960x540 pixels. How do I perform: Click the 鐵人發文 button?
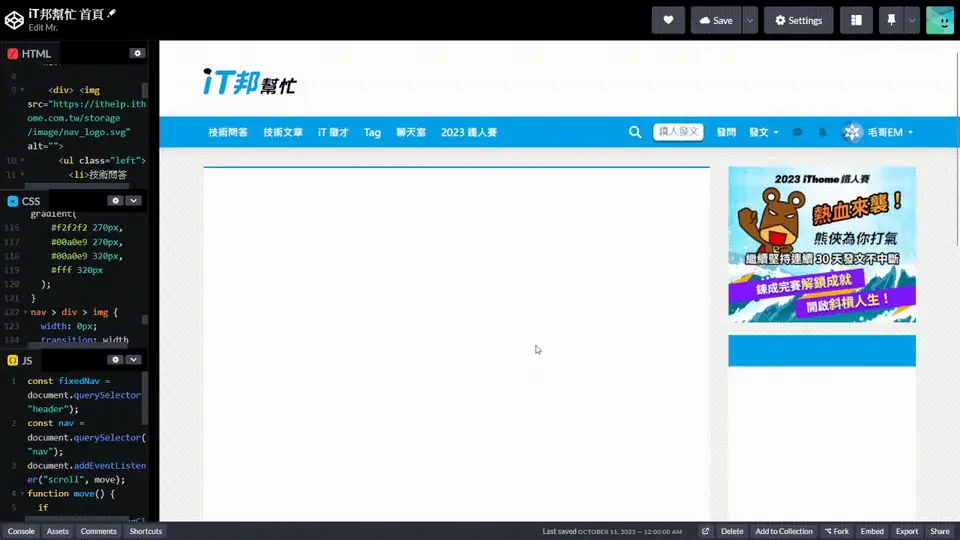pyautogui.click(x=678, y=132)
